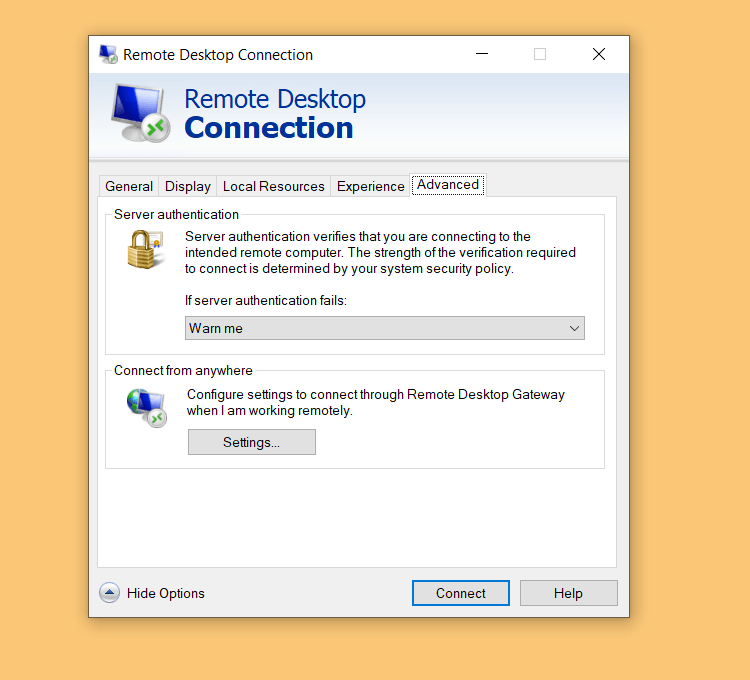Switch to the General tab
This screenshot has width=750, height=680.
pos(129,186)
